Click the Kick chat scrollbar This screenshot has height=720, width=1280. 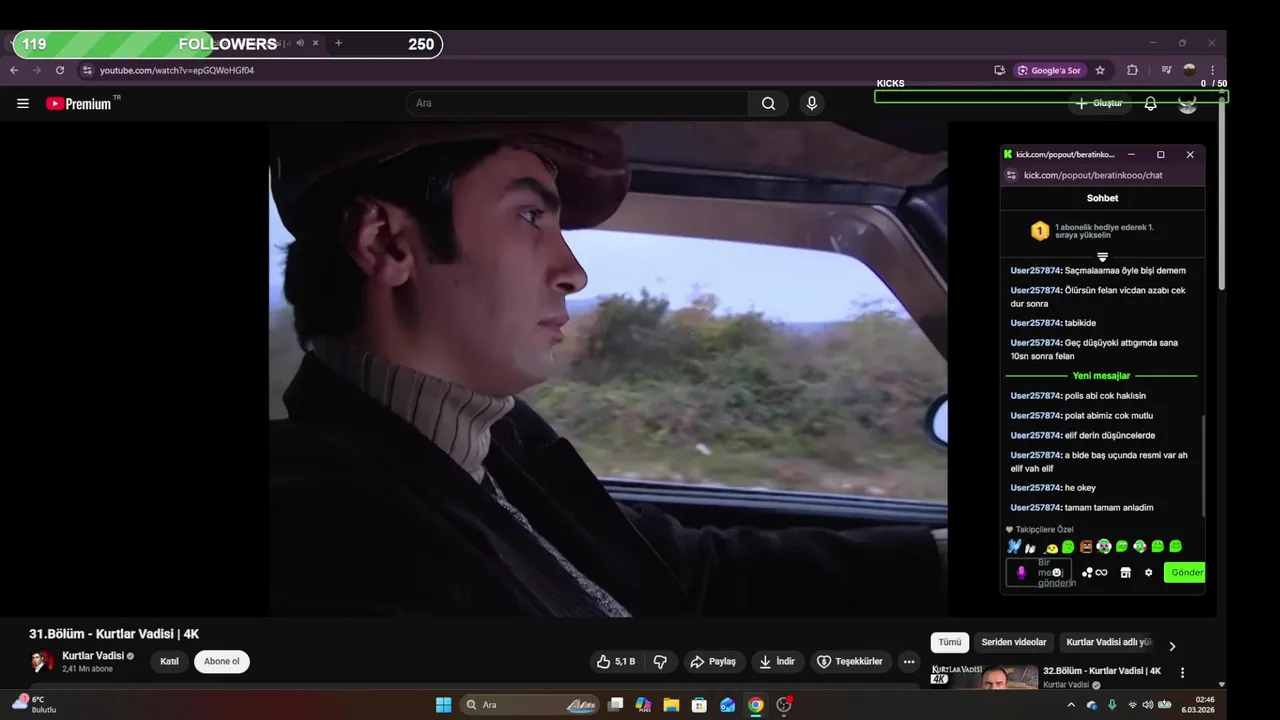pyautogui.click(x=1203, y=465)
